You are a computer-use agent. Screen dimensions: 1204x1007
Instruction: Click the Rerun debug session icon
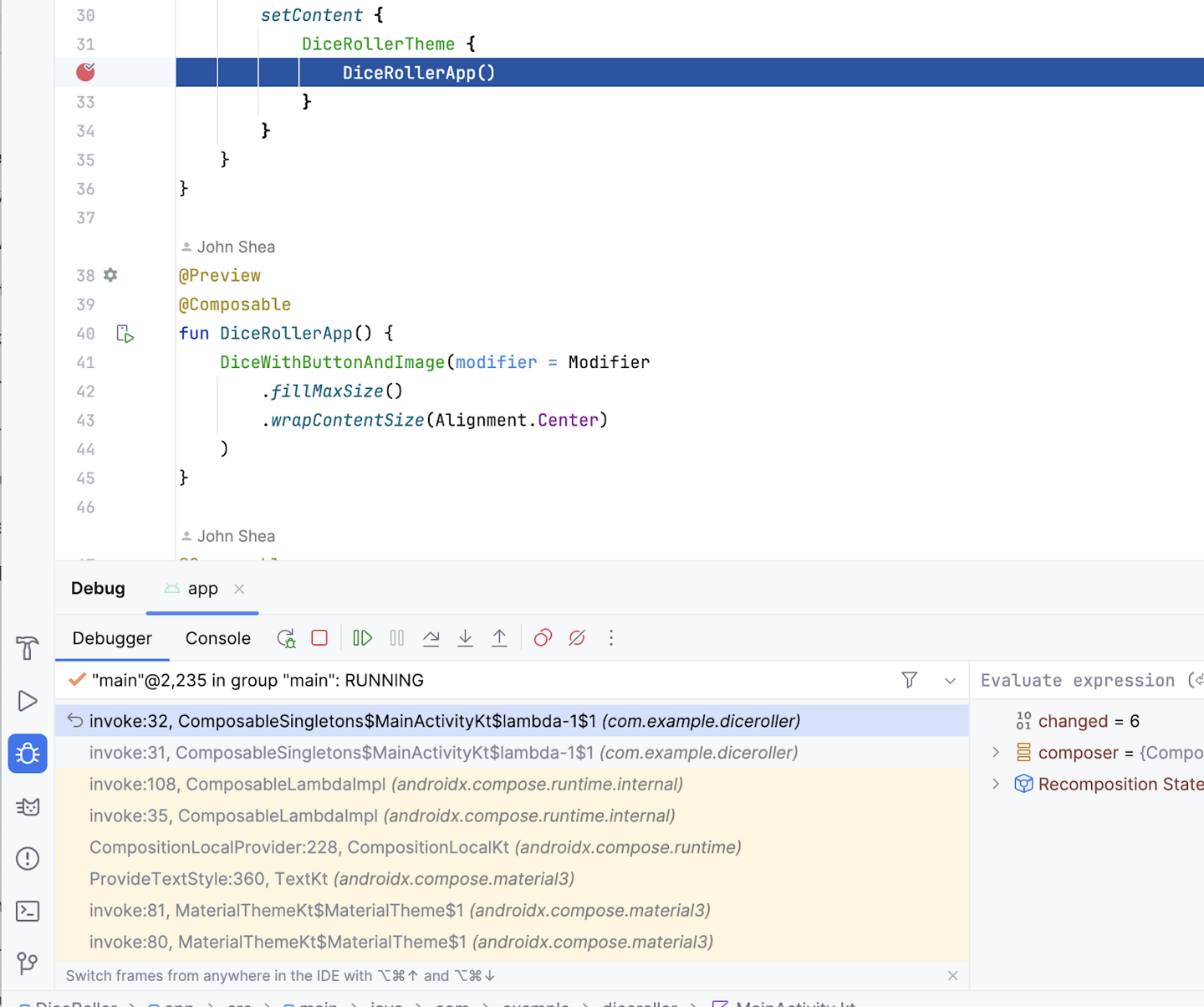click(x=286, y=638)
